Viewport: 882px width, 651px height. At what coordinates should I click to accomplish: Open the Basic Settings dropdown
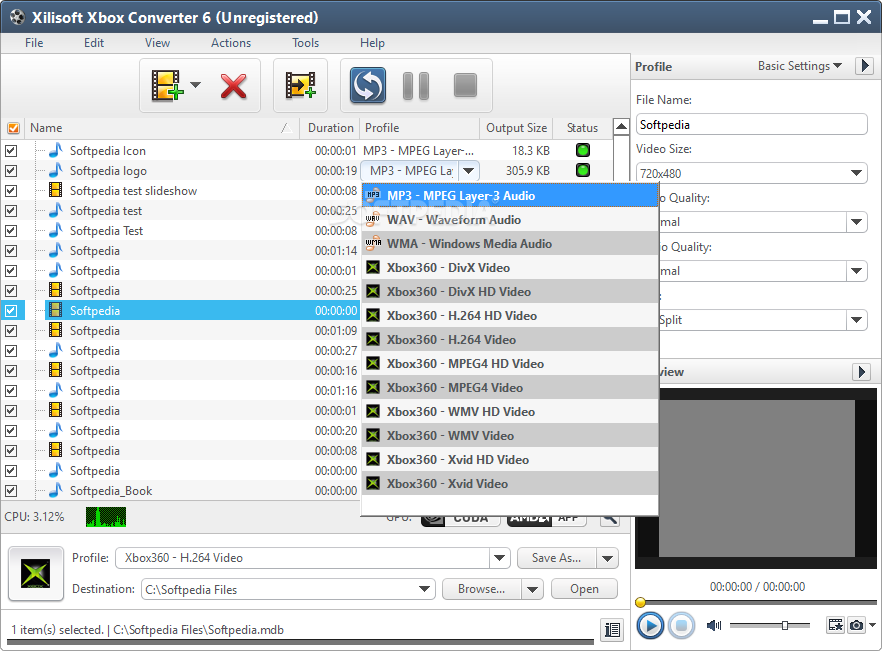(x=799, y=66)
